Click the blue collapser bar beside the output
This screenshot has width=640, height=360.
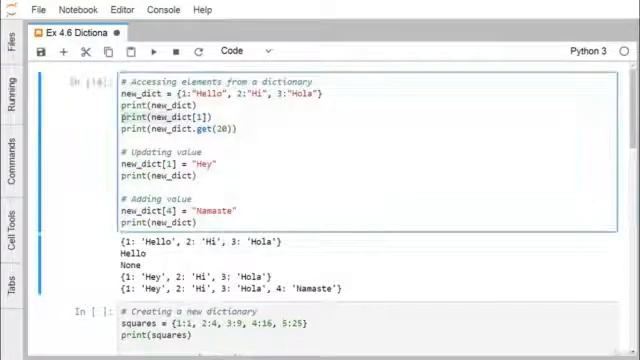40,264
